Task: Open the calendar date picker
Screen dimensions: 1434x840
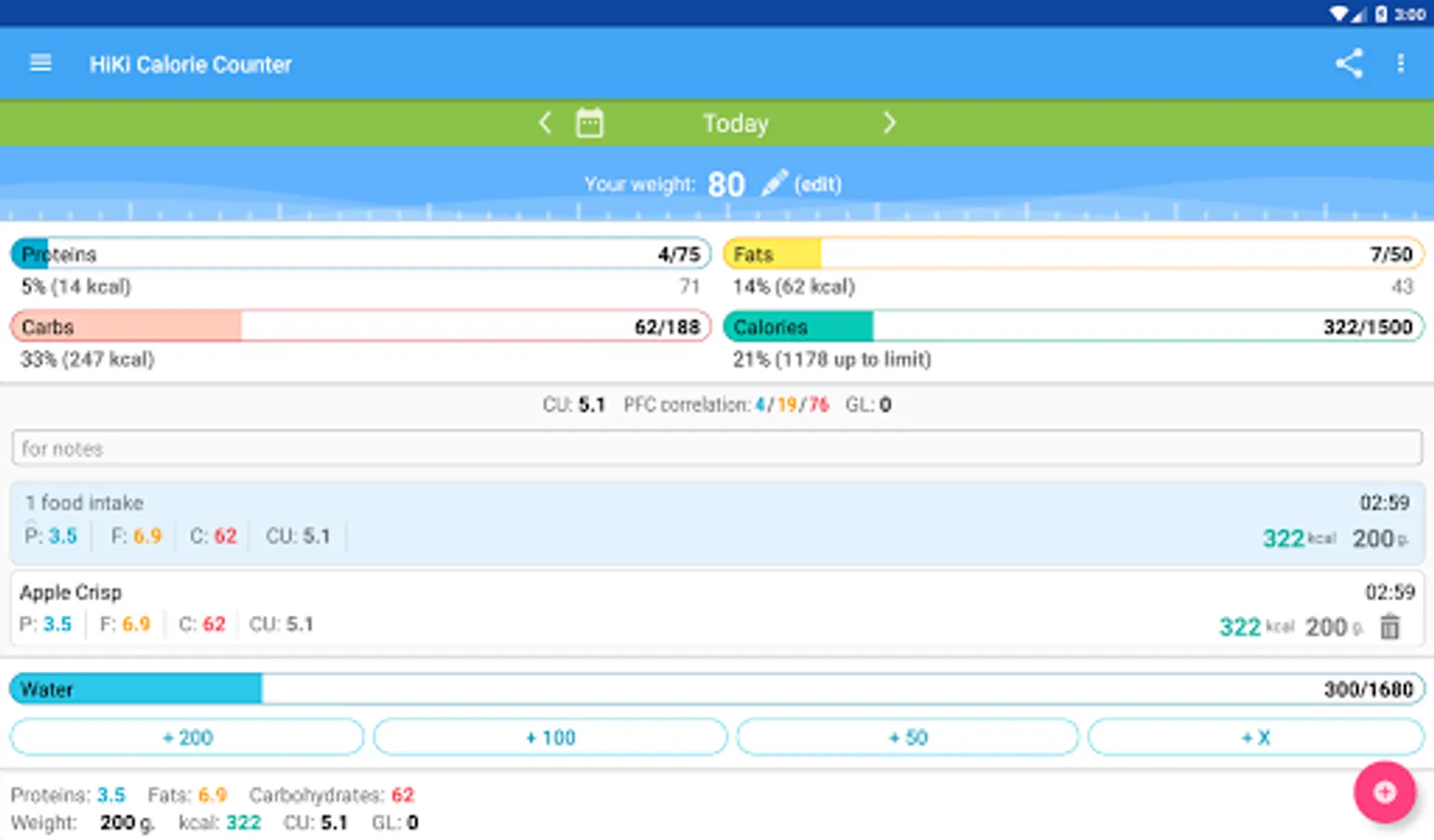Action: [589, 122]
